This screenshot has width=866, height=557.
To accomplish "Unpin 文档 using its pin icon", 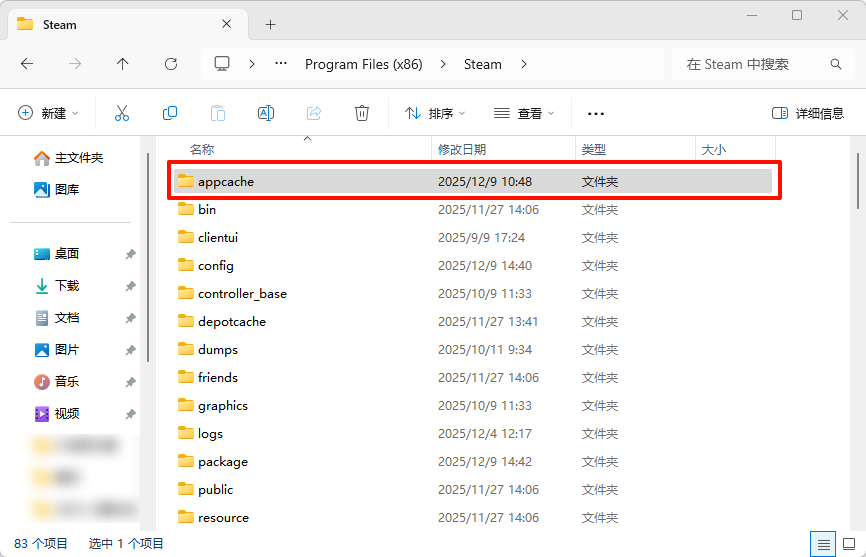I will [130, 319].
